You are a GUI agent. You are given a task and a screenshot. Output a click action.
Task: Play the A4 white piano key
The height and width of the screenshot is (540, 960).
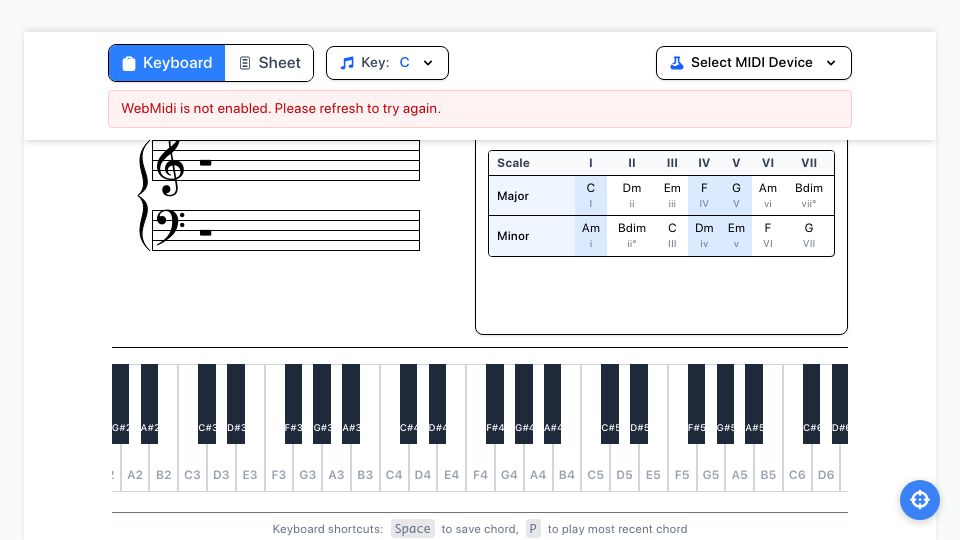pos(538,468)
